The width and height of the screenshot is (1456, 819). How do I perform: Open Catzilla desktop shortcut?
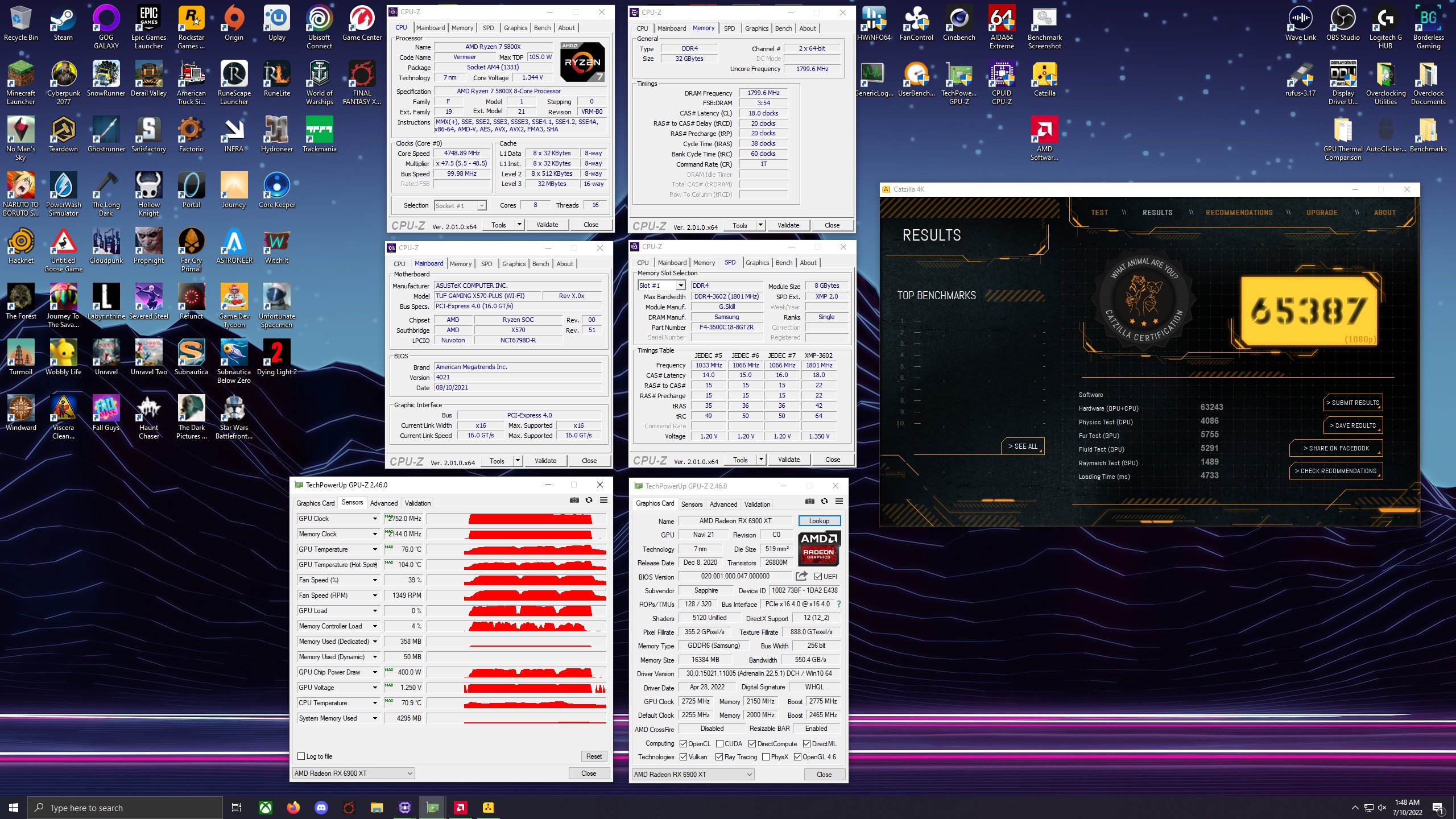point(1044,78)
